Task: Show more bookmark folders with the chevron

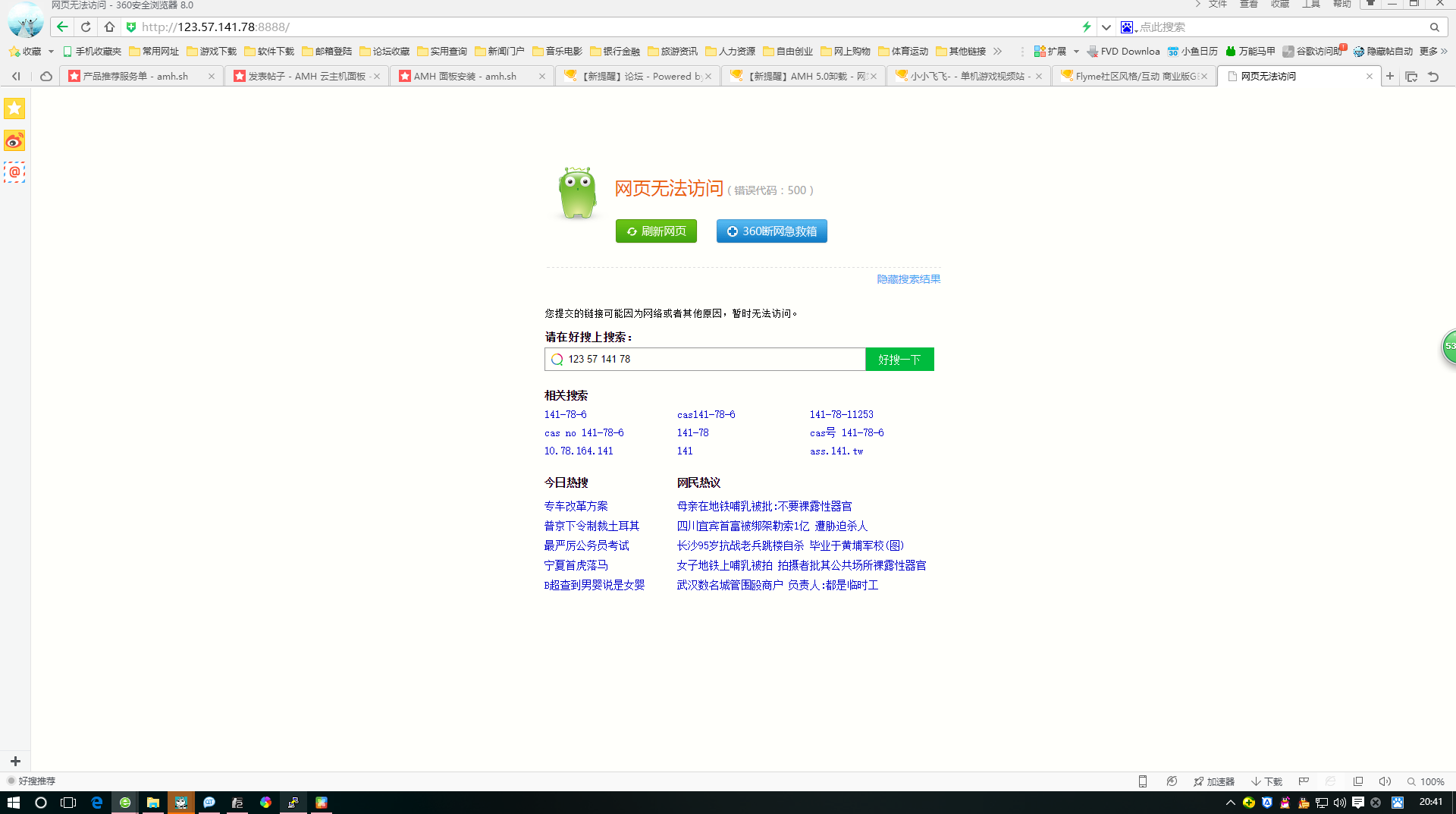Action: coord(997,52)
